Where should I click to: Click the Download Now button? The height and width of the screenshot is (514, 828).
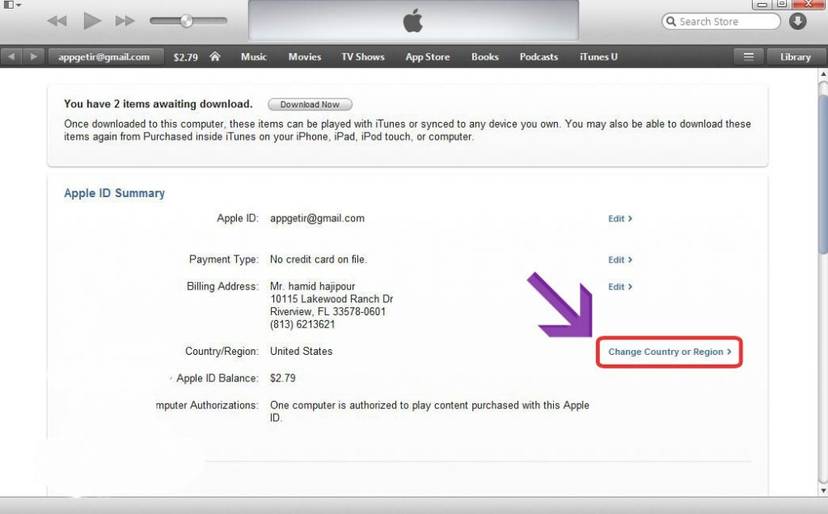pyautogui.click(x=310, y=105)
